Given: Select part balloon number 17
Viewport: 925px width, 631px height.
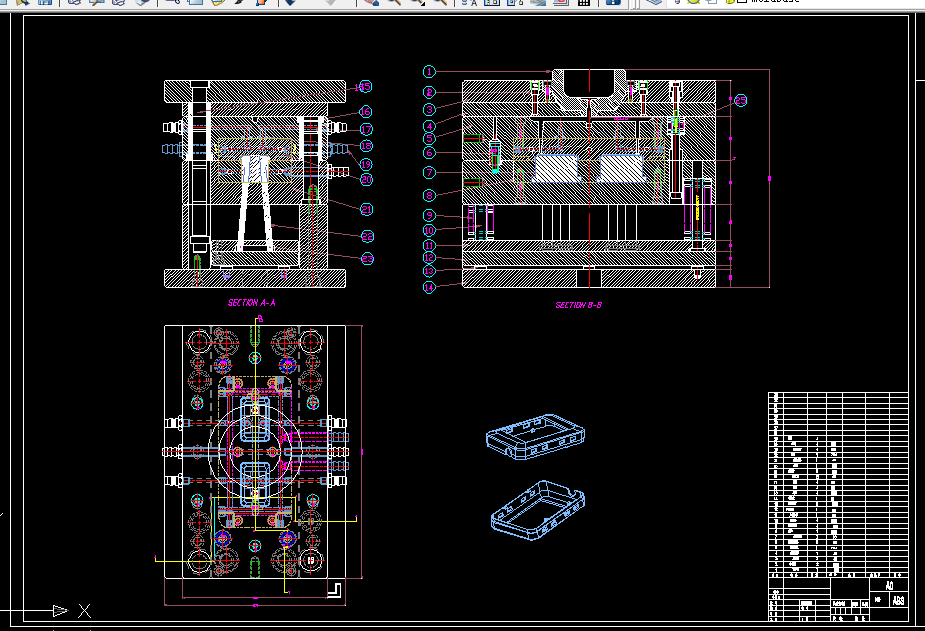Looking at the screenshot, I should coord(366,129).
